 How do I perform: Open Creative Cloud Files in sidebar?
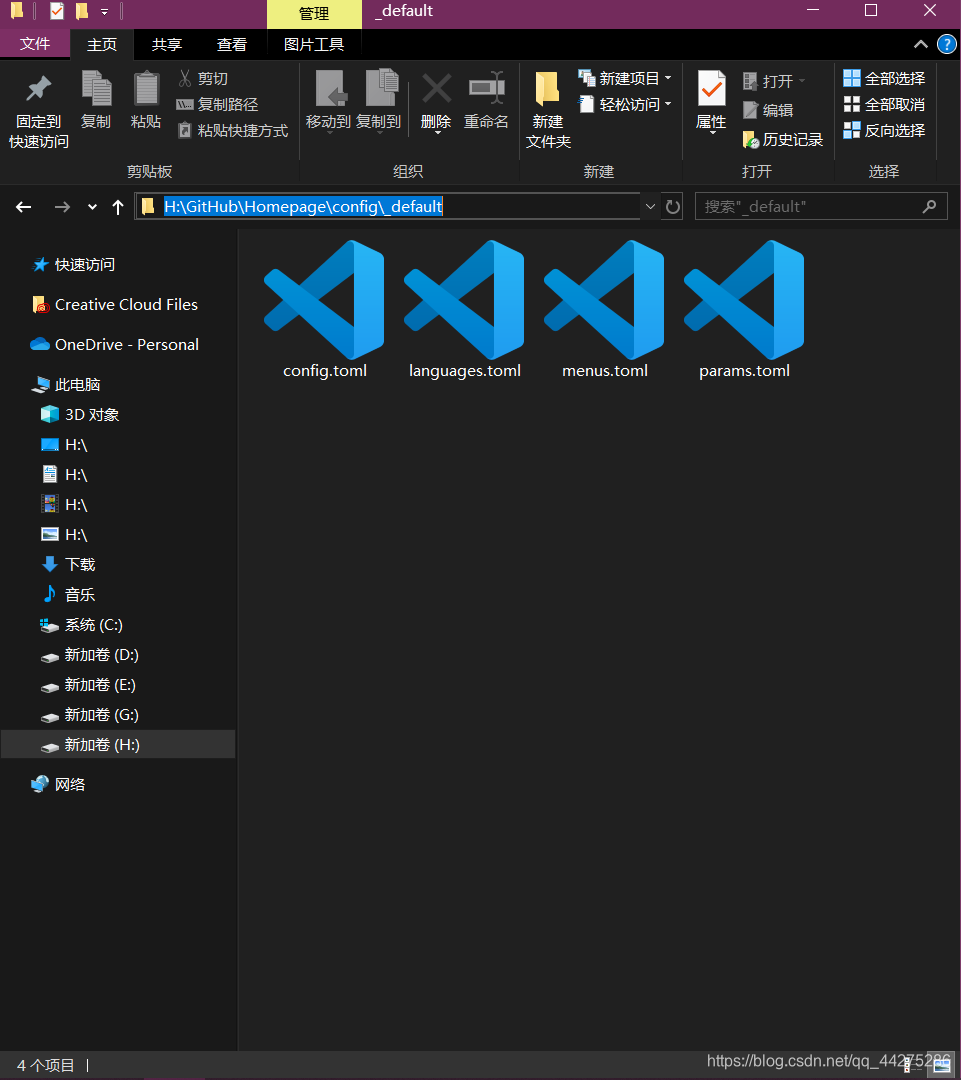tap(115, 304)
